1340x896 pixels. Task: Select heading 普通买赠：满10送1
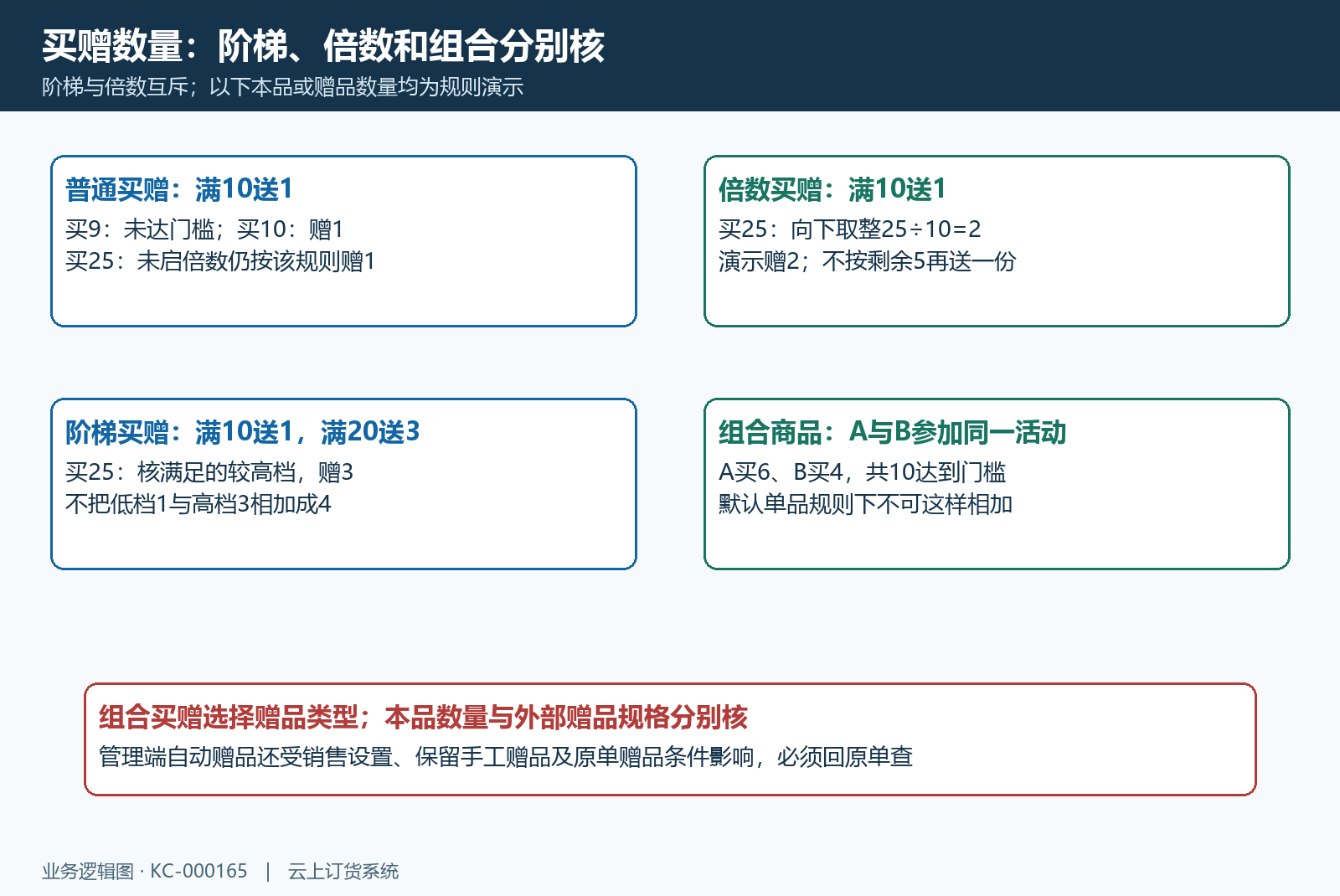point(179,189)
